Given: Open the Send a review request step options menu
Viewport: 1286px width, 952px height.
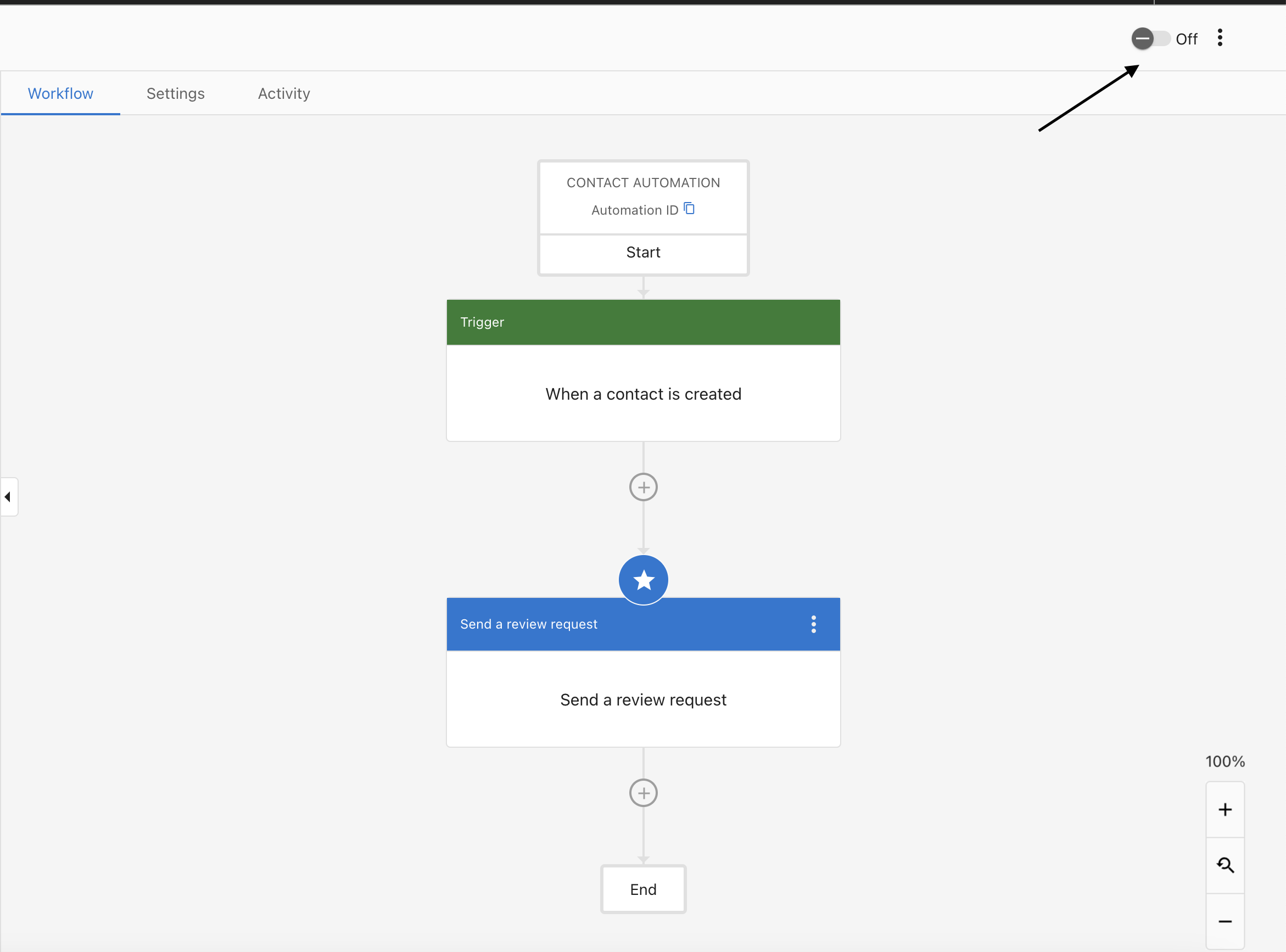Looking at the screenshot, I should 813,624.
